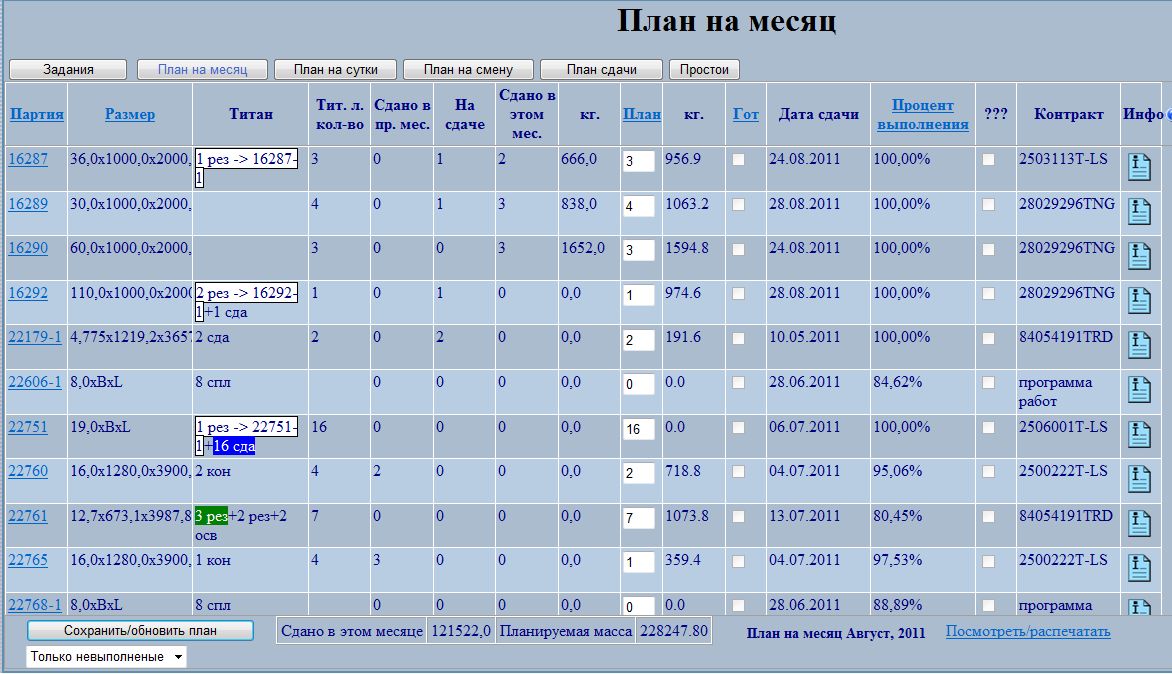Open the Простои tab
The width and height of the screenshot is (1172, 674).
pyautogui.click(x=705, y=69)
